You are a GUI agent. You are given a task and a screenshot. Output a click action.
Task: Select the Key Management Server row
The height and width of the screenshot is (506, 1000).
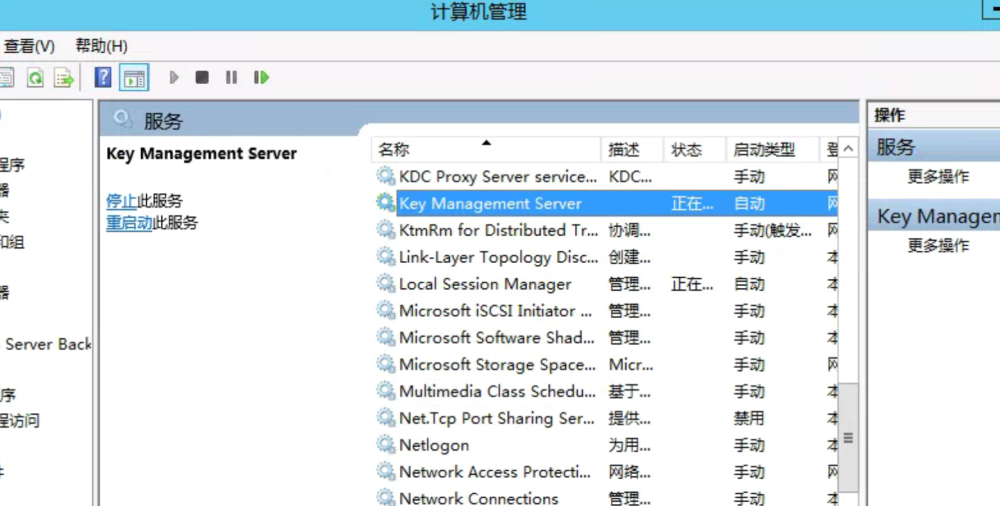(605, 203)
